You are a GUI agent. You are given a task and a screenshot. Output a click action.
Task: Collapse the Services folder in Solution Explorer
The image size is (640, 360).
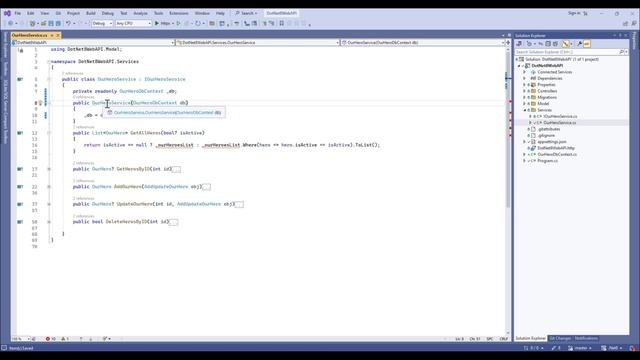(x=524, y=110)
